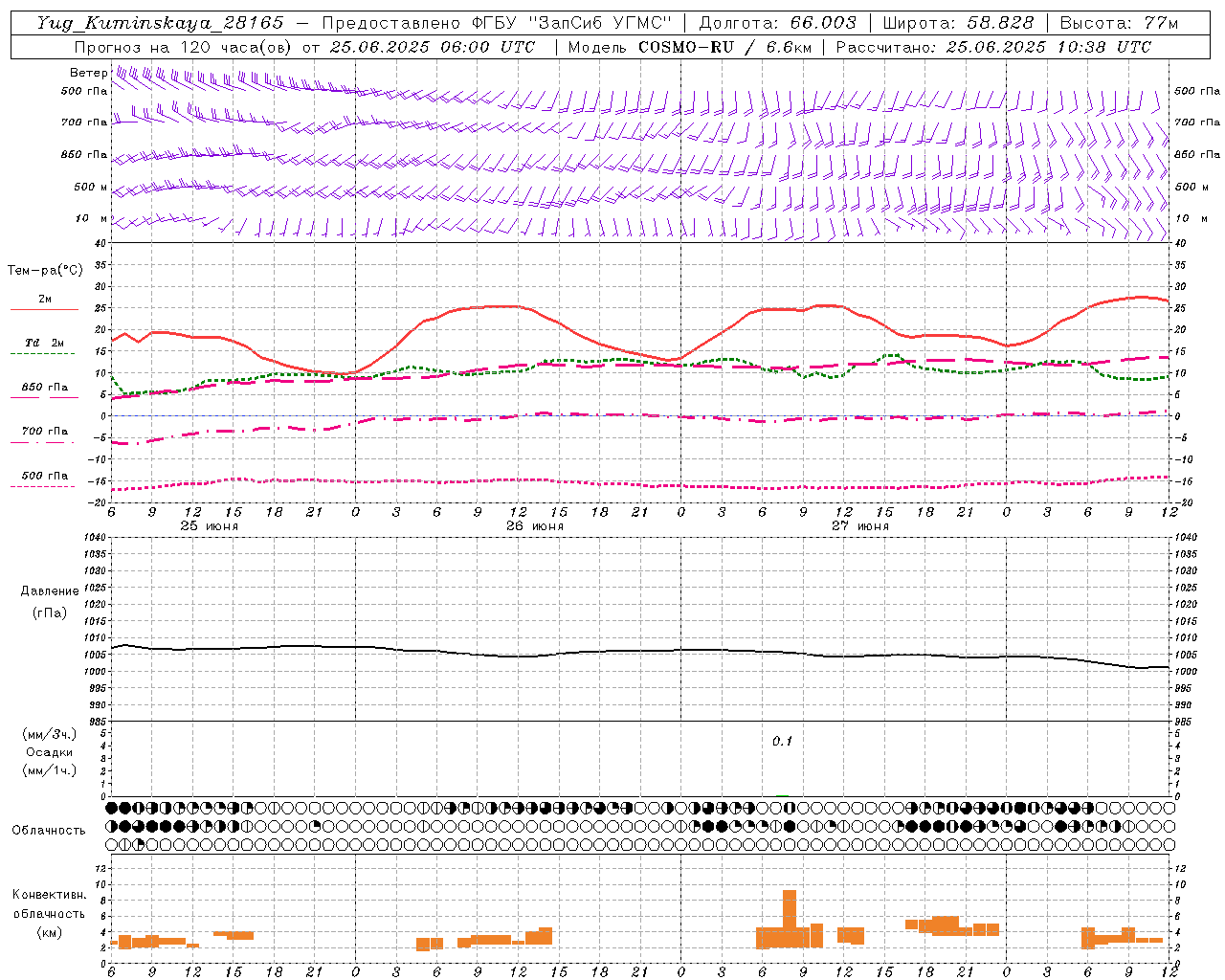Click the "26 июня" date label
Screen dimensions: 1225x980
click(x=535, y=526)
